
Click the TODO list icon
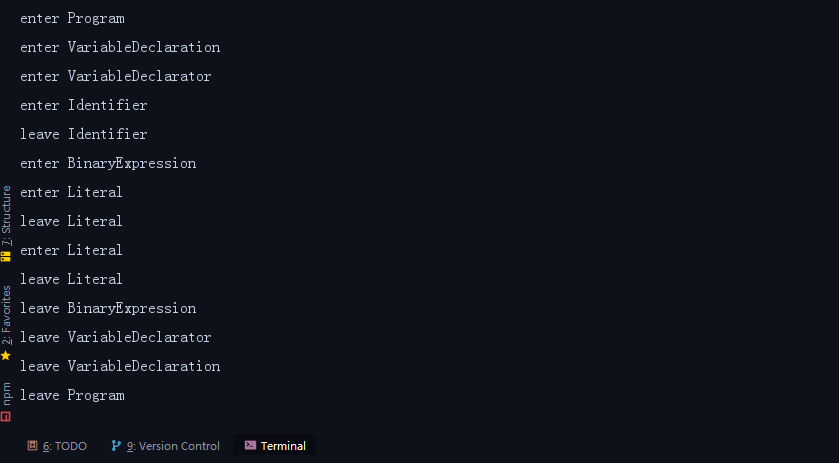(x=33, y=445)
